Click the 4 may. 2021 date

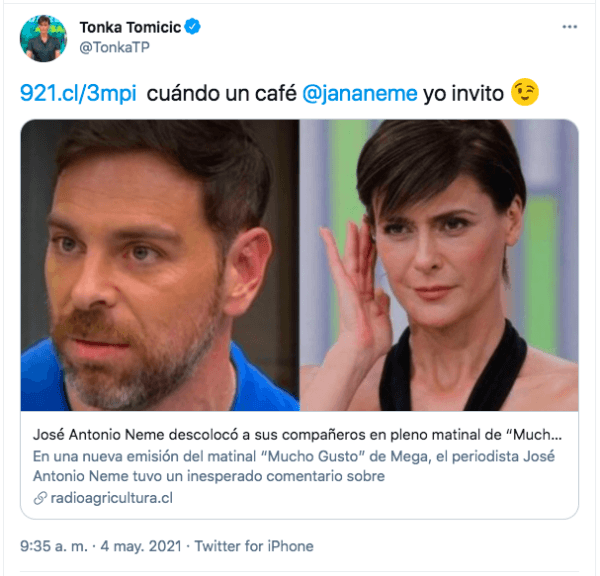[141, 546]
